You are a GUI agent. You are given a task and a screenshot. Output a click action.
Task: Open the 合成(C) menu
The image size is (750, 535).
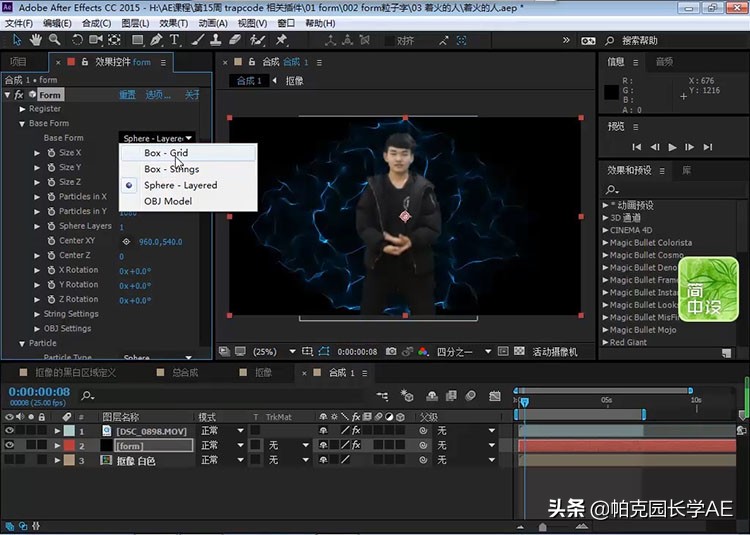[x=96, y=23]
